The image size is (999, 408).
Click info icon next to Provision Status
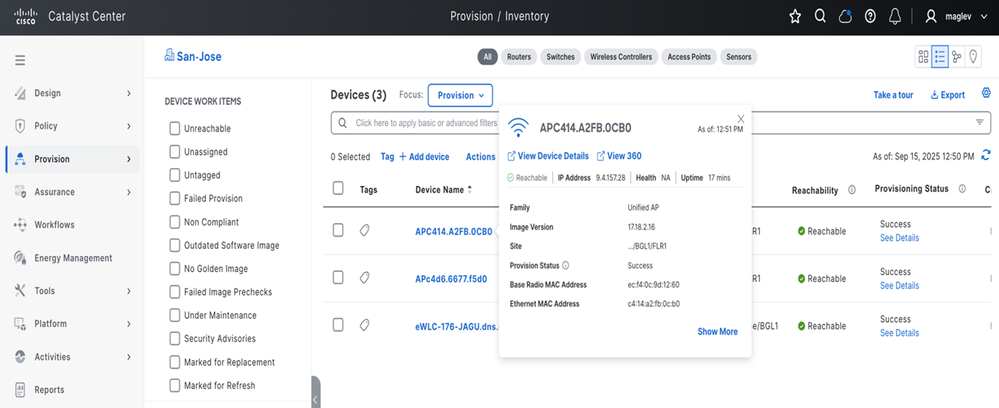[566, 266]
